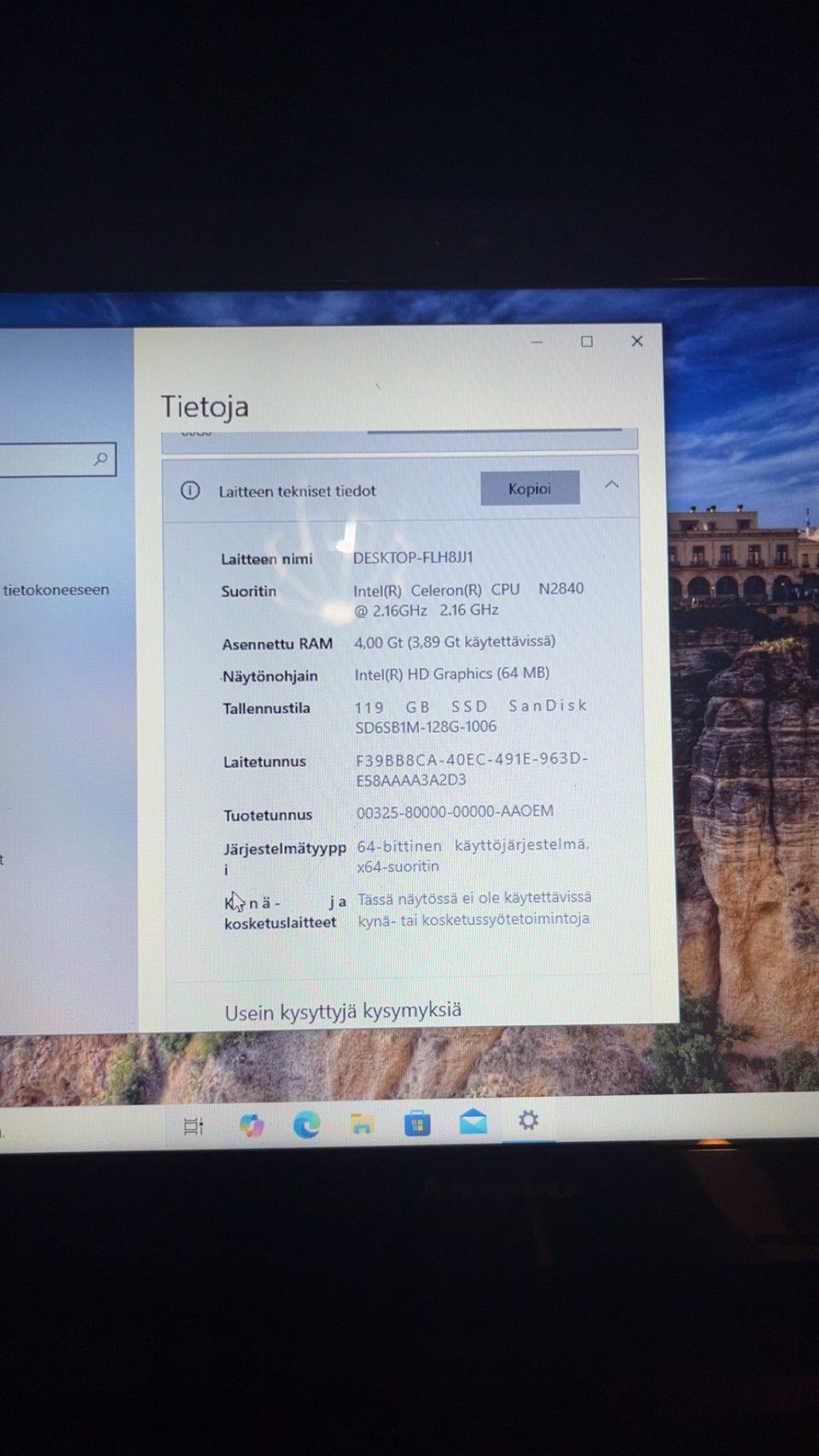Click inside the settings search field

[x=56, y=459]
